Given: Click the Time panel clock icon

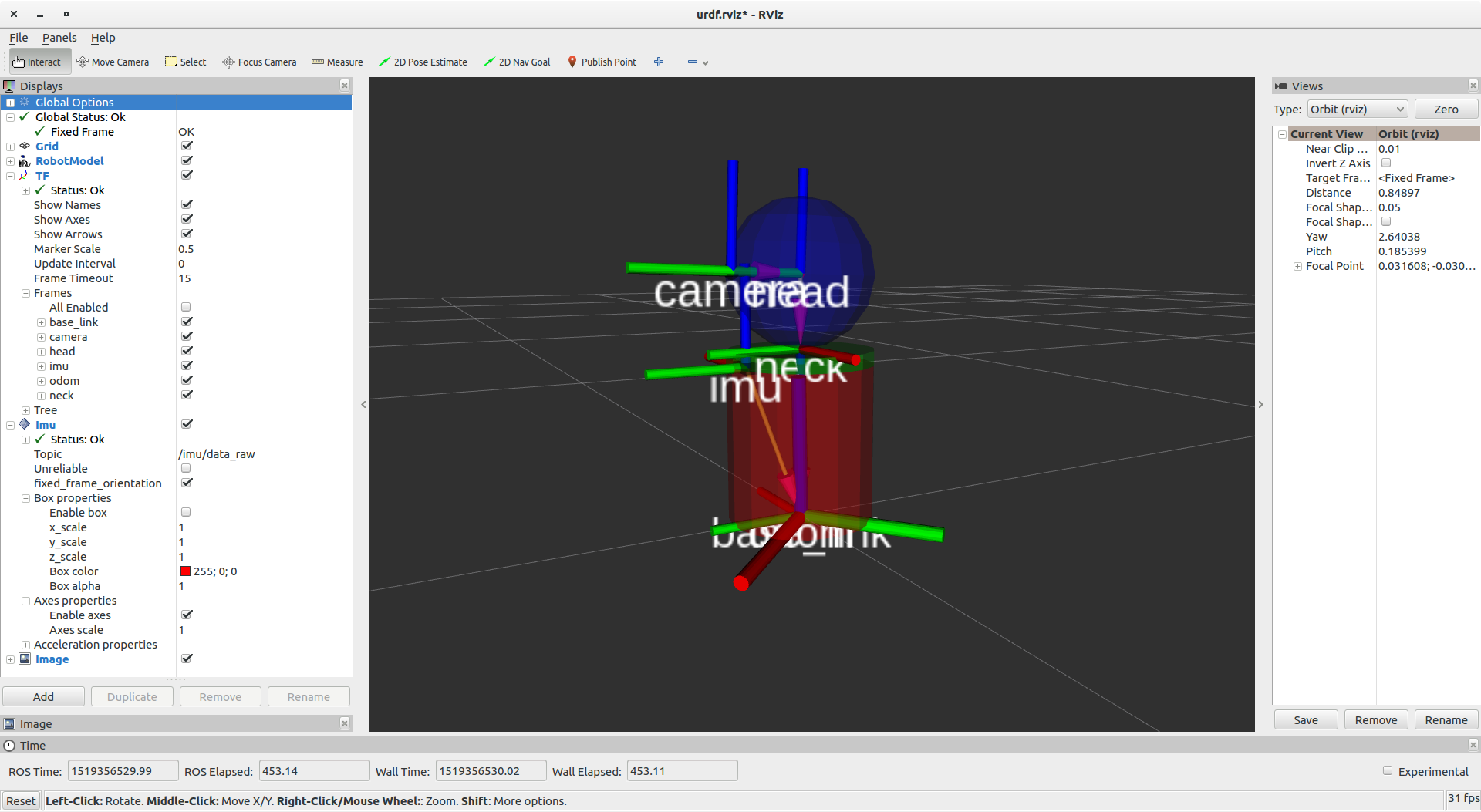Looking at the screenshot, I should pos(9,745).
